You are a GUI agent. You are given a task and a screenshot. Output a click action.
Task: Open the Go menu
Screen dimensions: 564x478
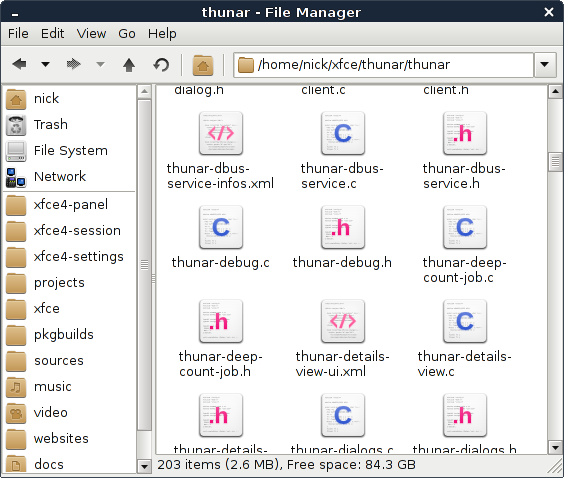point(127,34)
